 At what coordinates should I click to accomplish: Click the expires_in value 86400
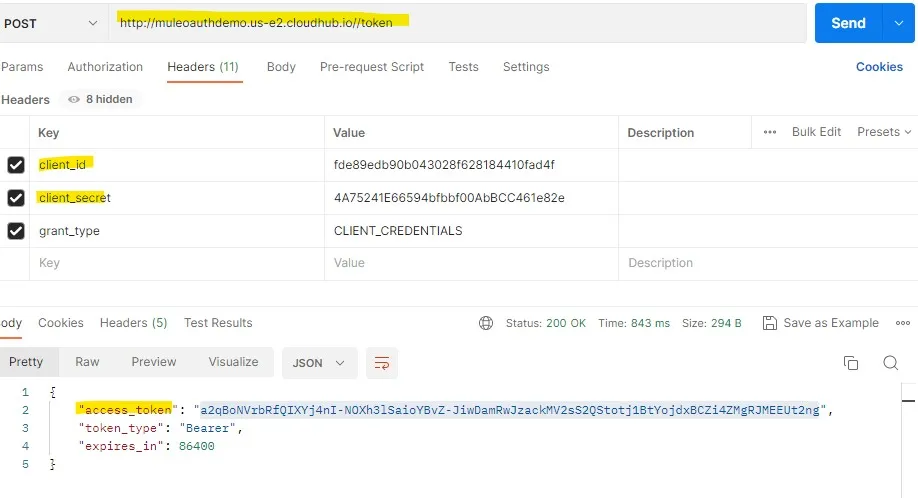pyautogui.click(x=197, y=446)
